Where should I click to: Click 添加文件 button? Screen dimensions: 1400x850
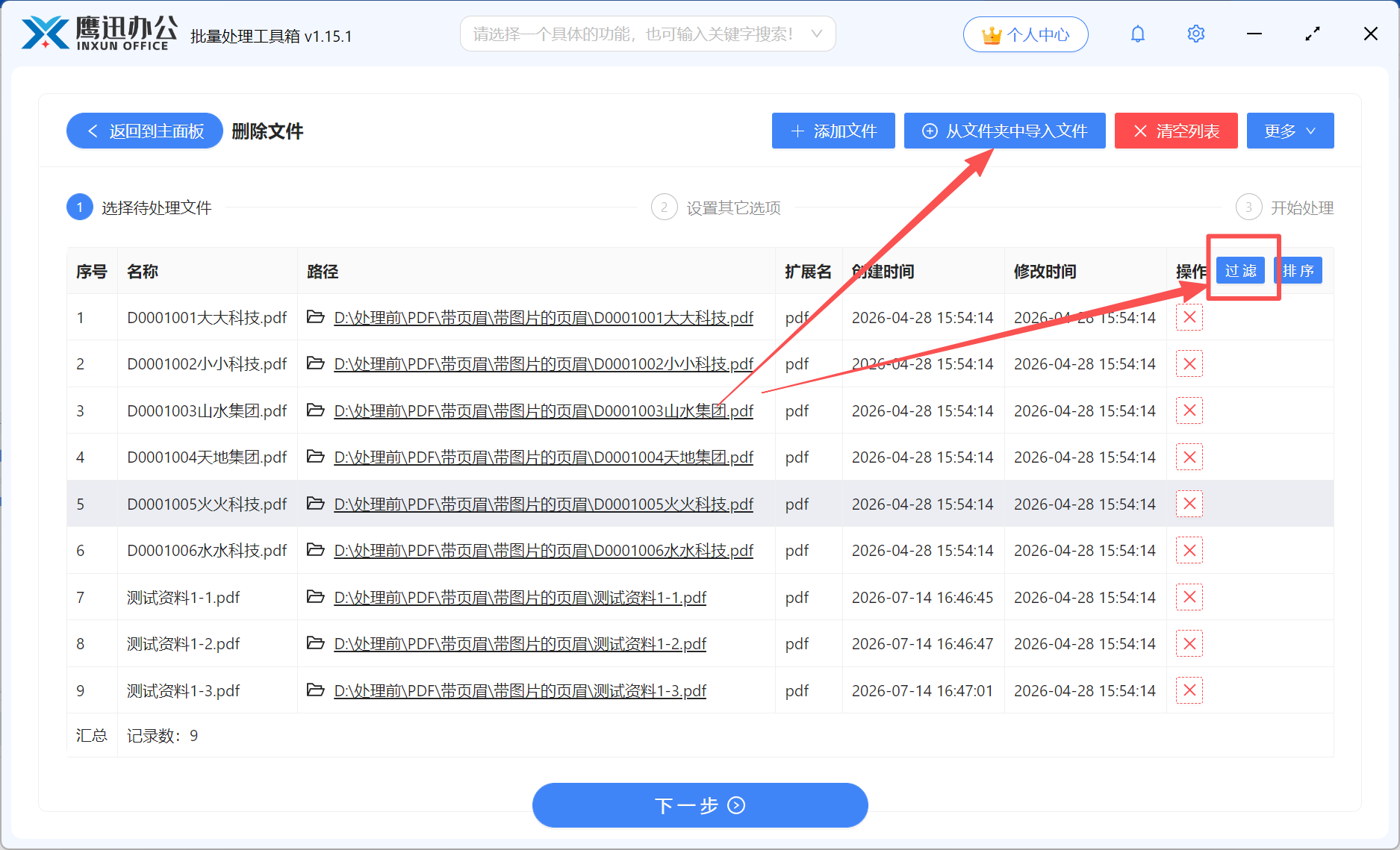pyautogui.click(x=833, y=131)
